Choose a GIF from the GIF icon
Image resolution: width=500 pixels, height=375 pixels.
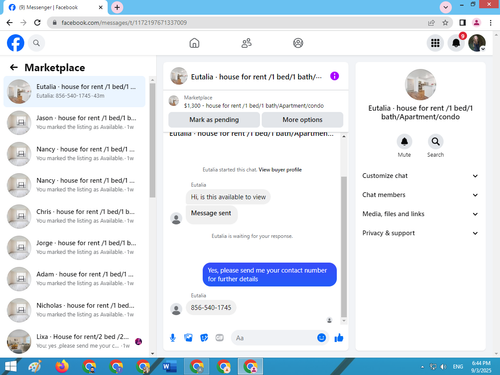[219, 338]
